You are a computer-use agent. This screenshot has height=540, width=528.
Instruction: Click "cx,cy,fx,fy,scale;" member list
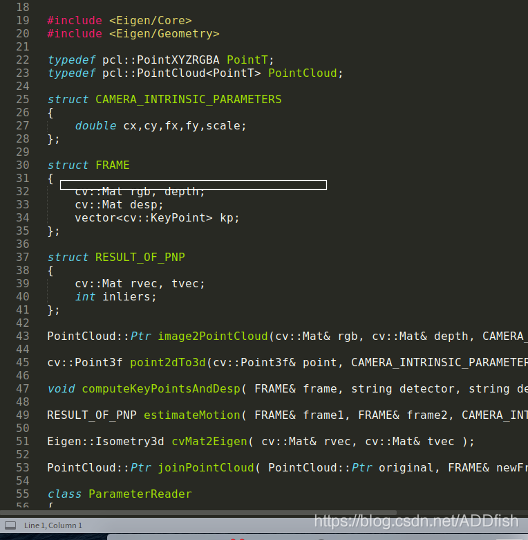click(x=185, y=126)
